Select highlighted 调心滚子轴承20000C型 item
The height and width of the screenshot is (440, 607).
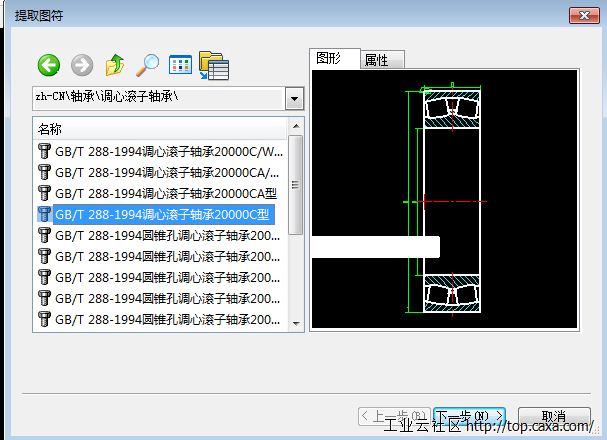tap(156, 214)
